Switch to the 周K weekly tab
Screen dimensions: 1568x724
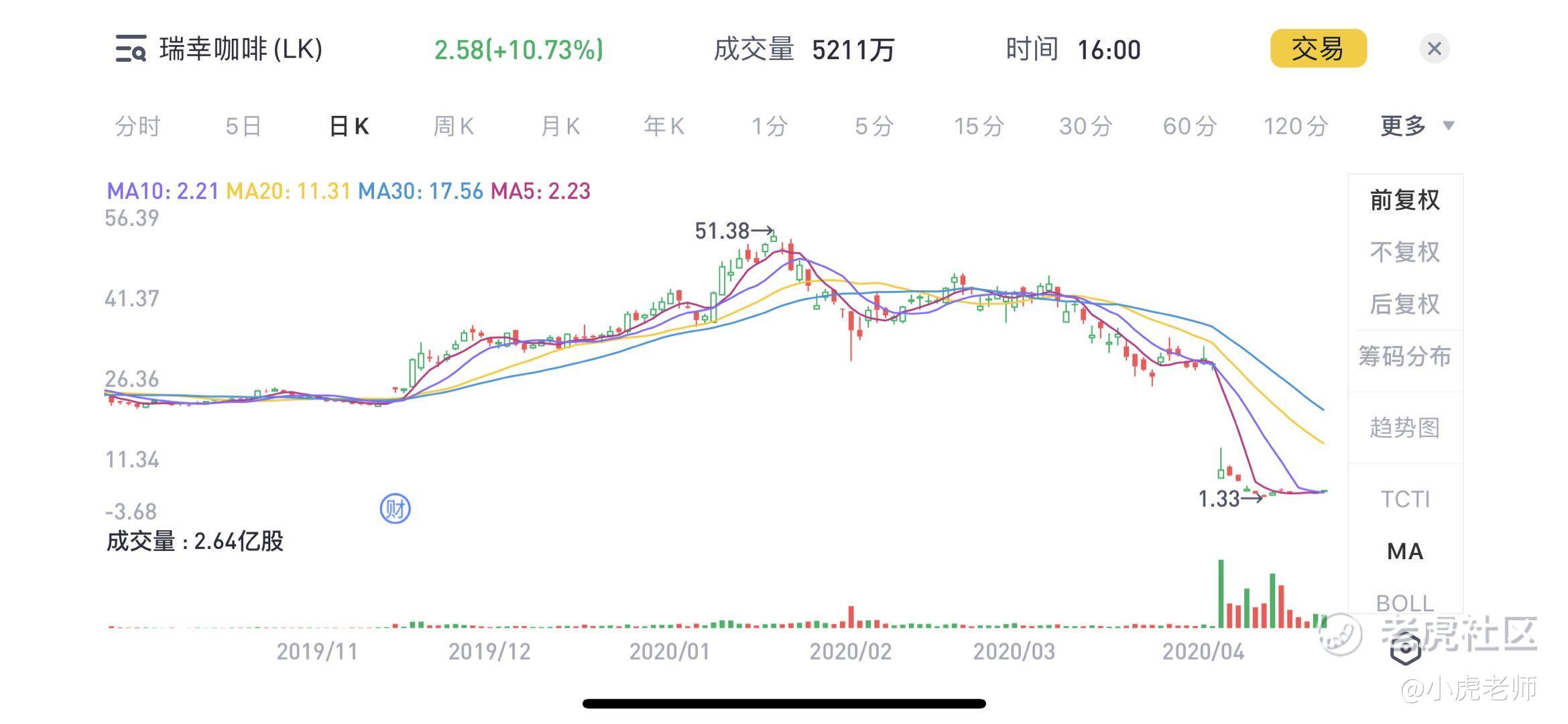click(454, 126)
